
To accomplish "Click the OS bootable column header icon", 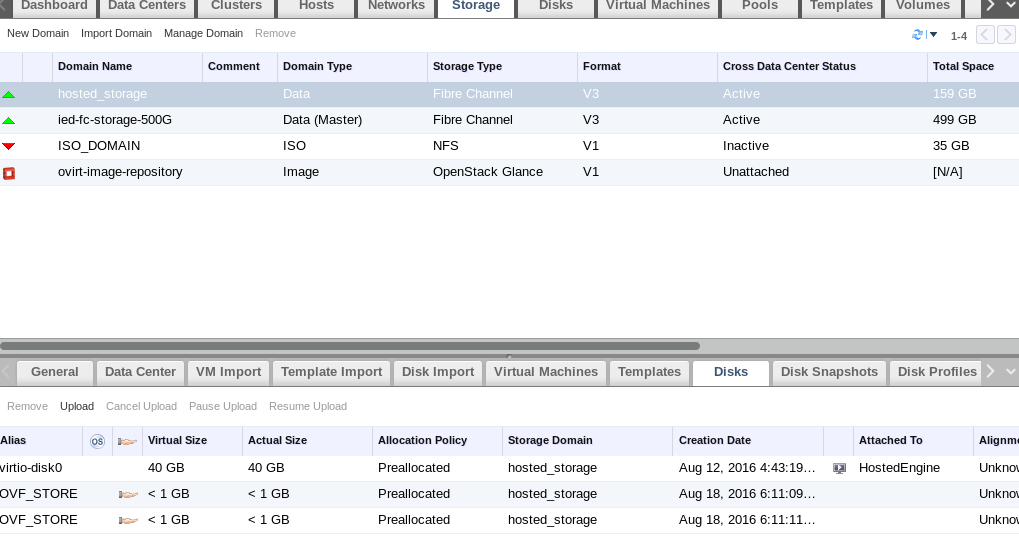I will pos(97,440).
